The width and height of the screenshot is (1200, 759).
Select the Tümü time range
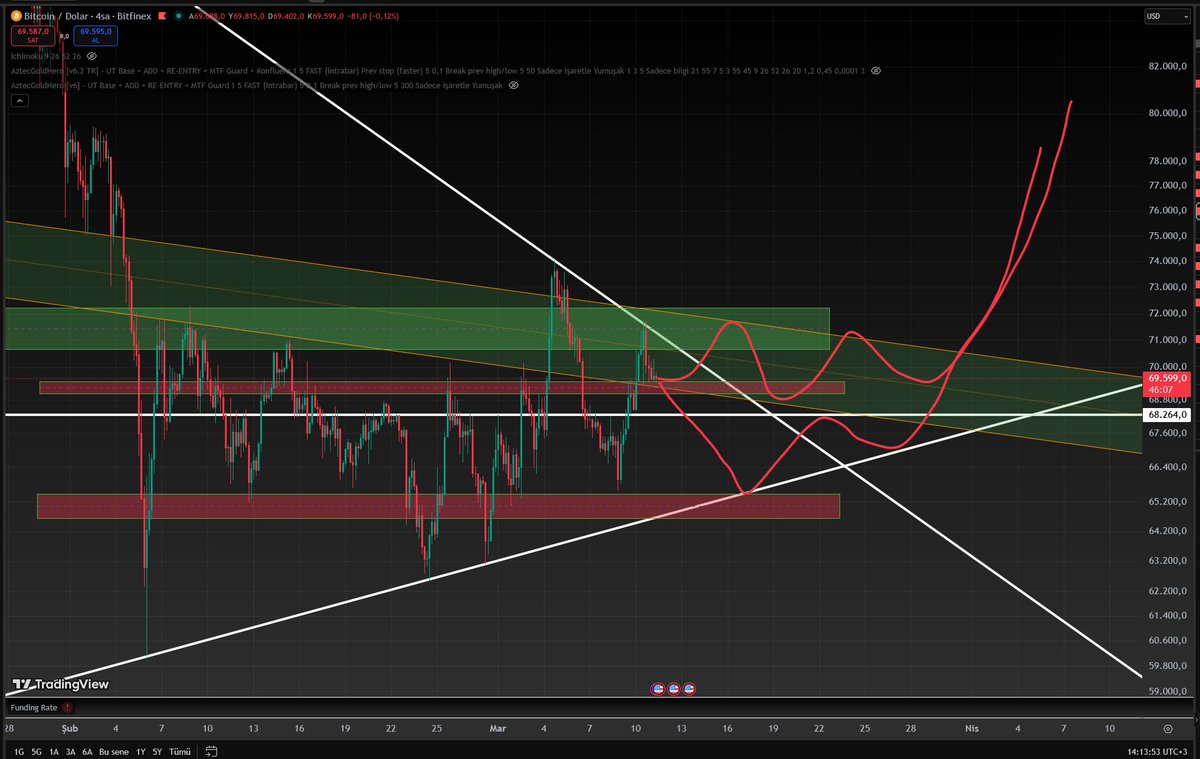coord(181,751)
